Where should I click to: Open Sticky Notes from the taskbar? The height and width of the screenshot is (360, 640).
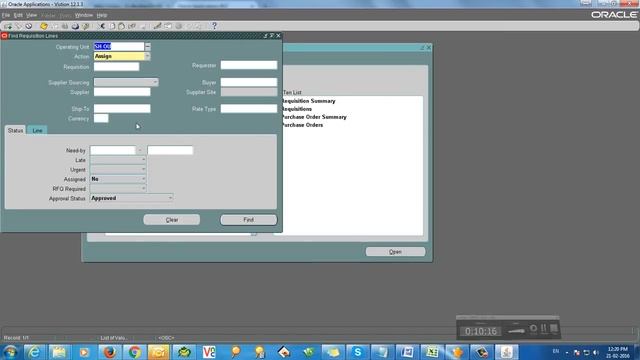pyautogui.click(x=333, y=352)
